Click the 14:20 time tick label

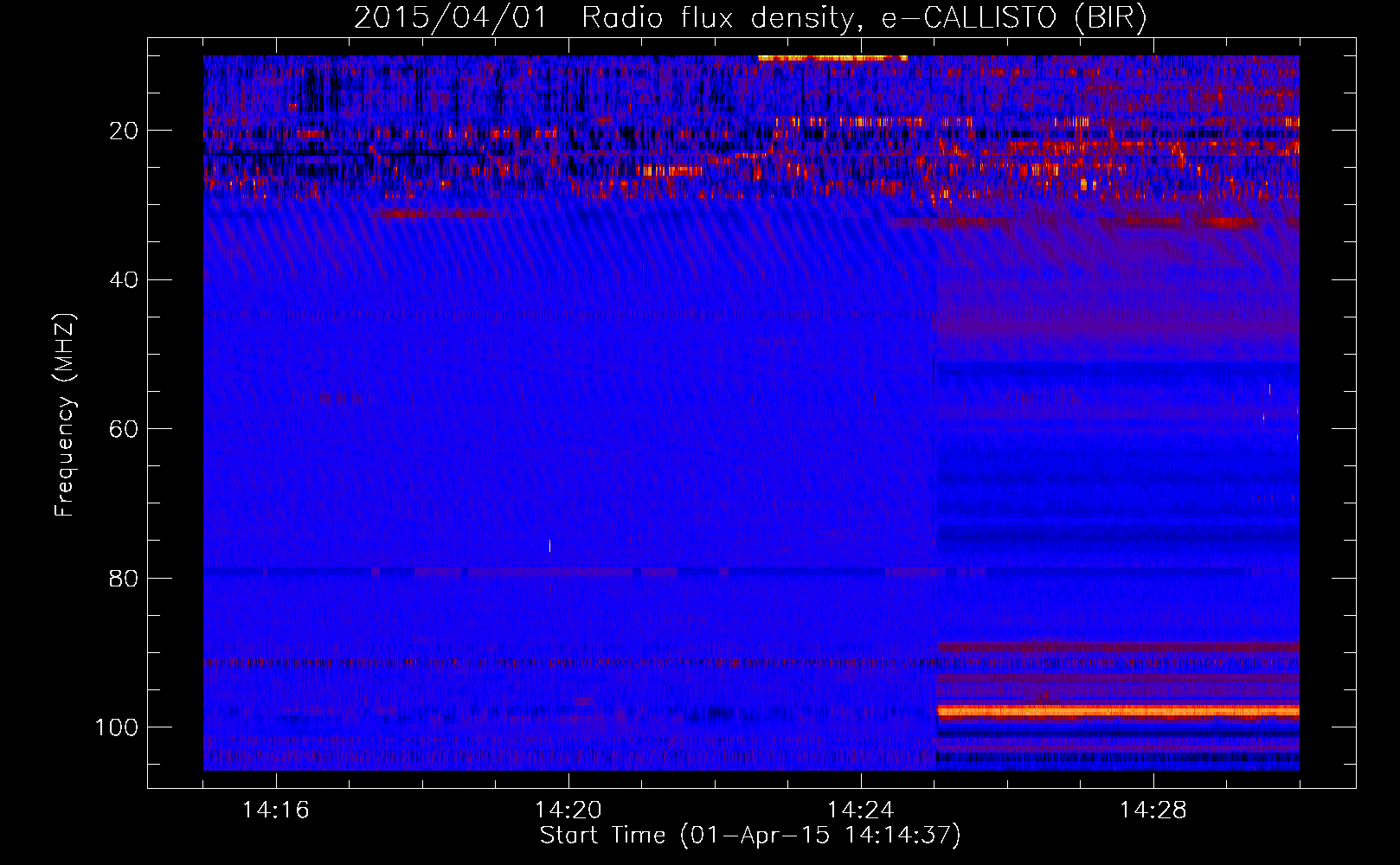coord(568,811)
